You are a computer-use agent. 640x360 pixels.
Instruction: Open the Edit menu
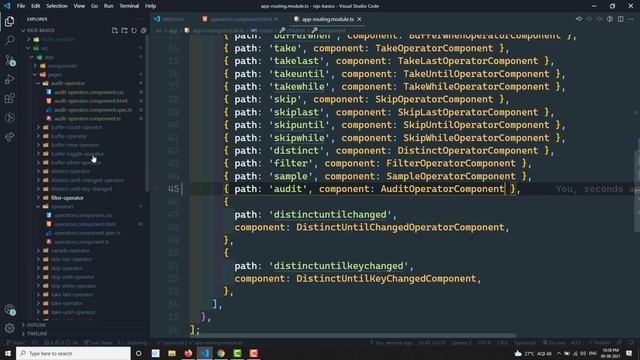pos(36,6)
